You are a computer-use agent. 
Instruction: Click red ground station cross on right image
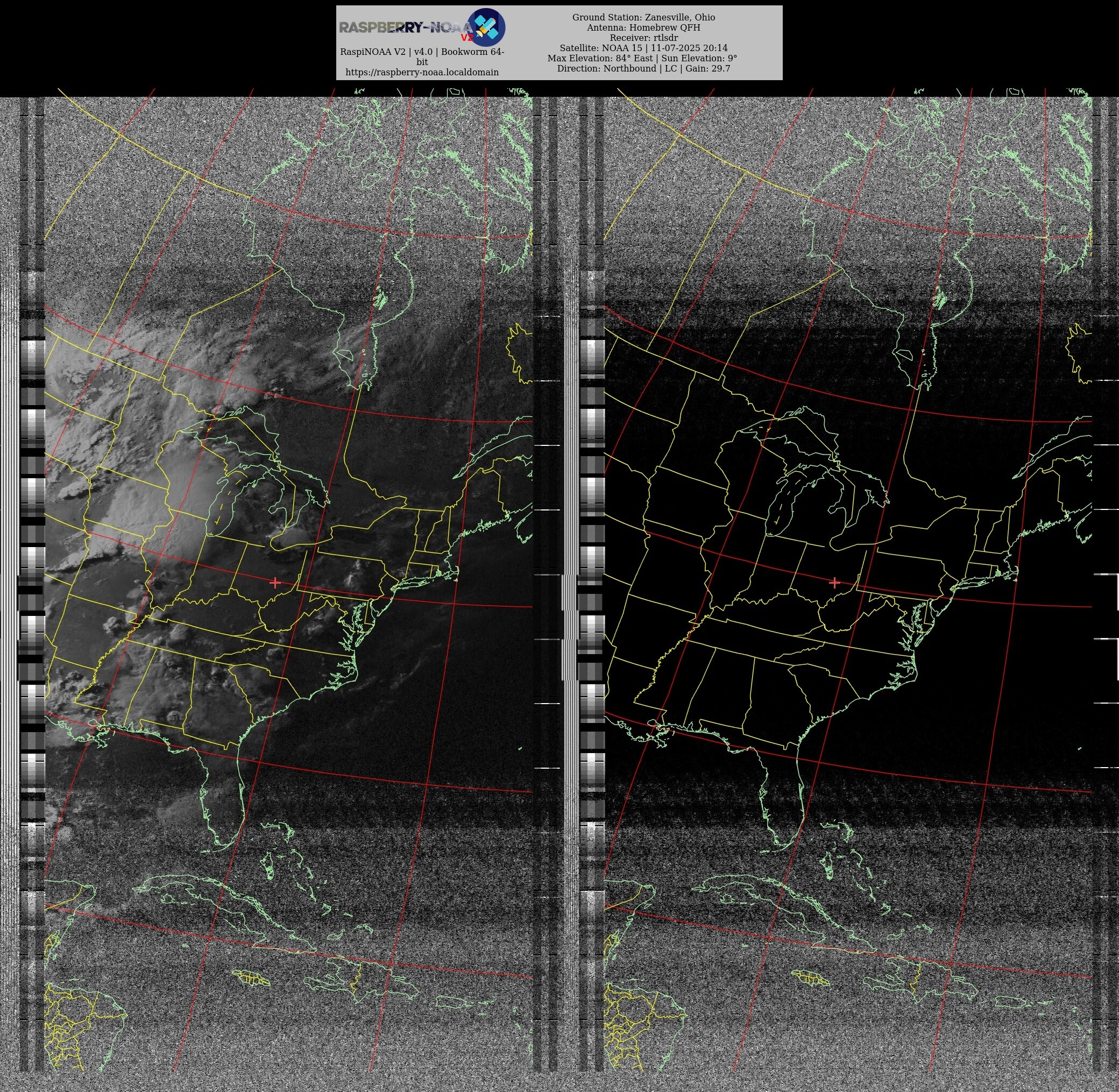tap(834, 583)
